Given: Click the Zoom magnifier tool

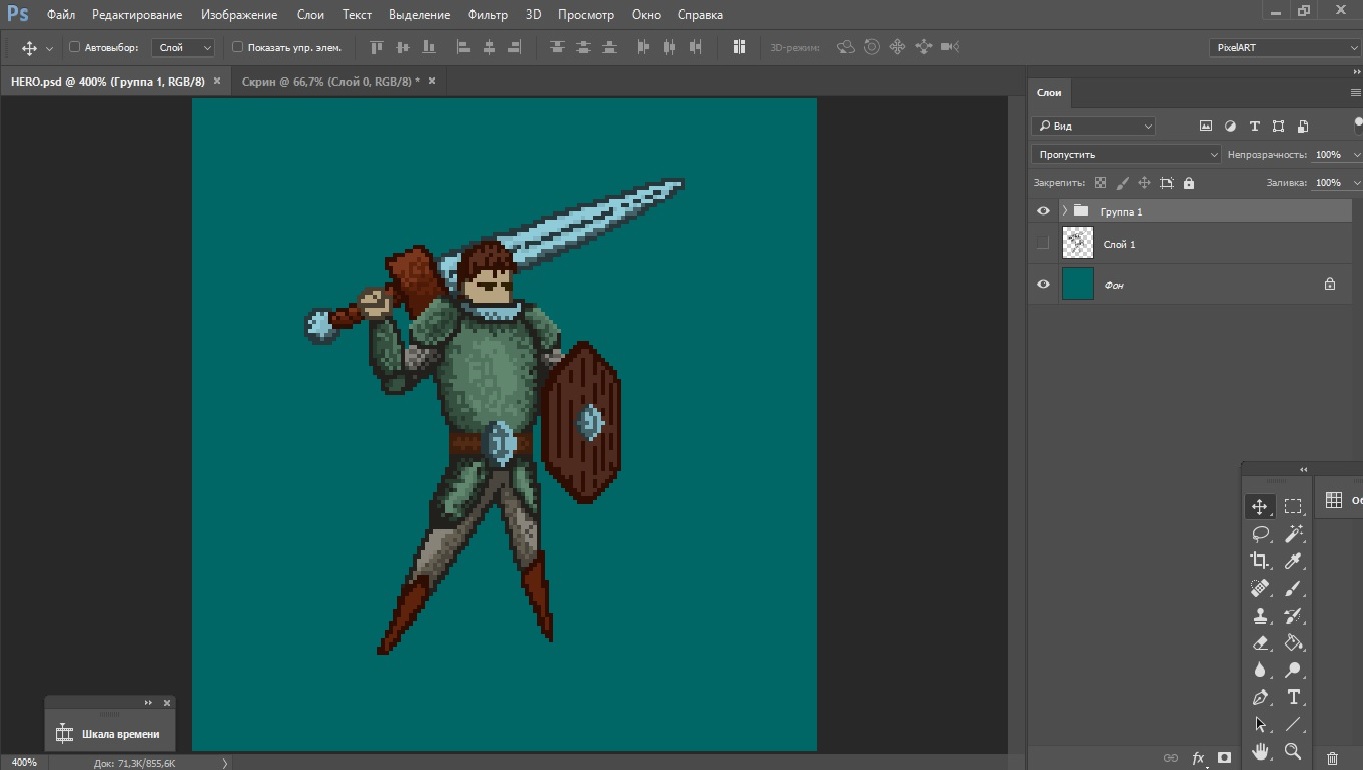Looking at the screenshot, I should (x=1293, y=751).
